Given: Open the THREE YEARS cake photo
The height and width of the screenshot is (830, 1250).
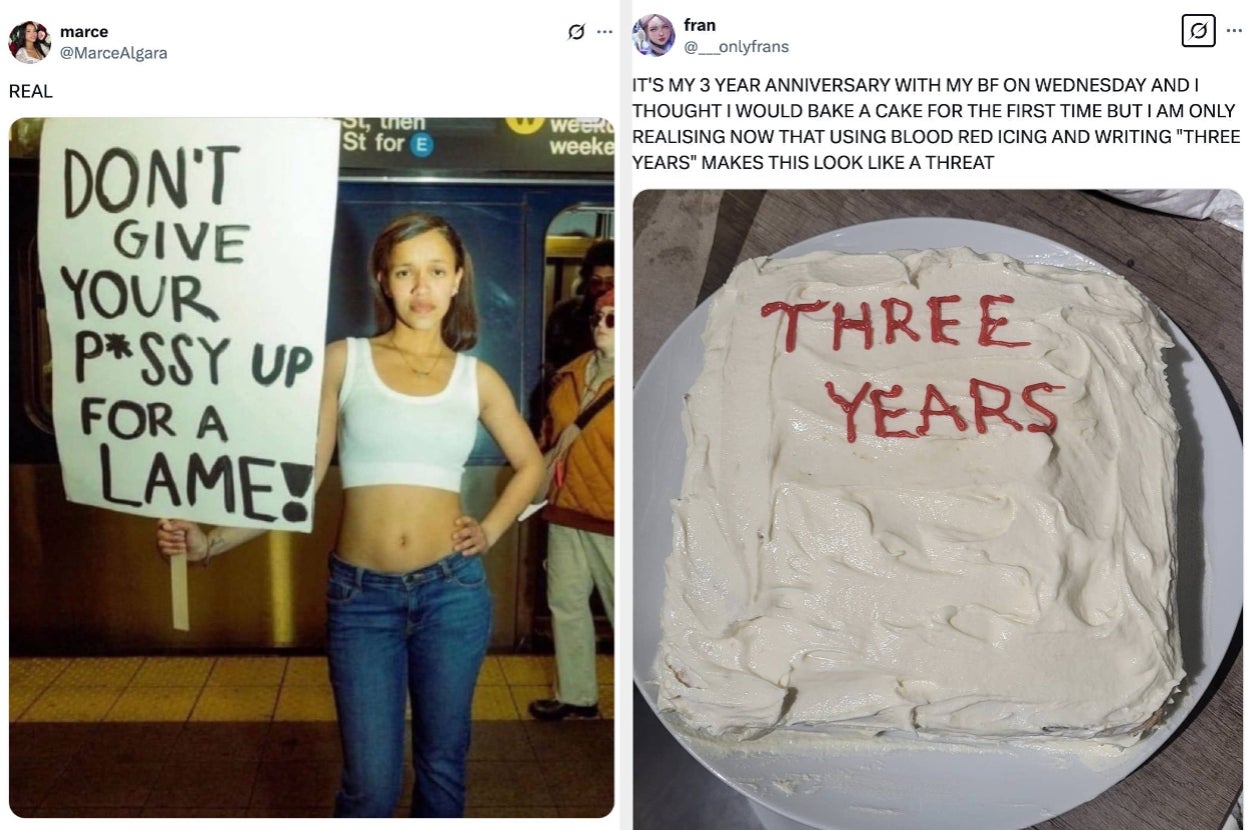Looking at the screenshot, I should pos(938,509).
